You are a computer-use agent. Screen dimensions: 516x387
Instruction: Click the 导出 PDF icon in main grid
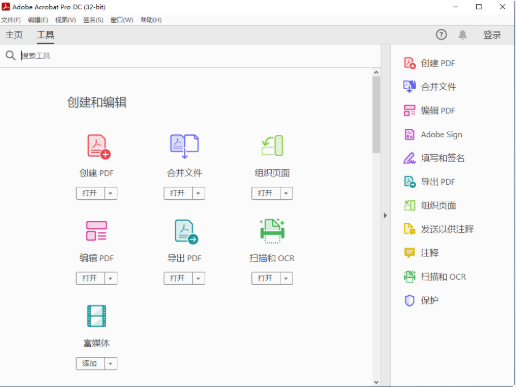pyautogui.click(x=186, y=231)
